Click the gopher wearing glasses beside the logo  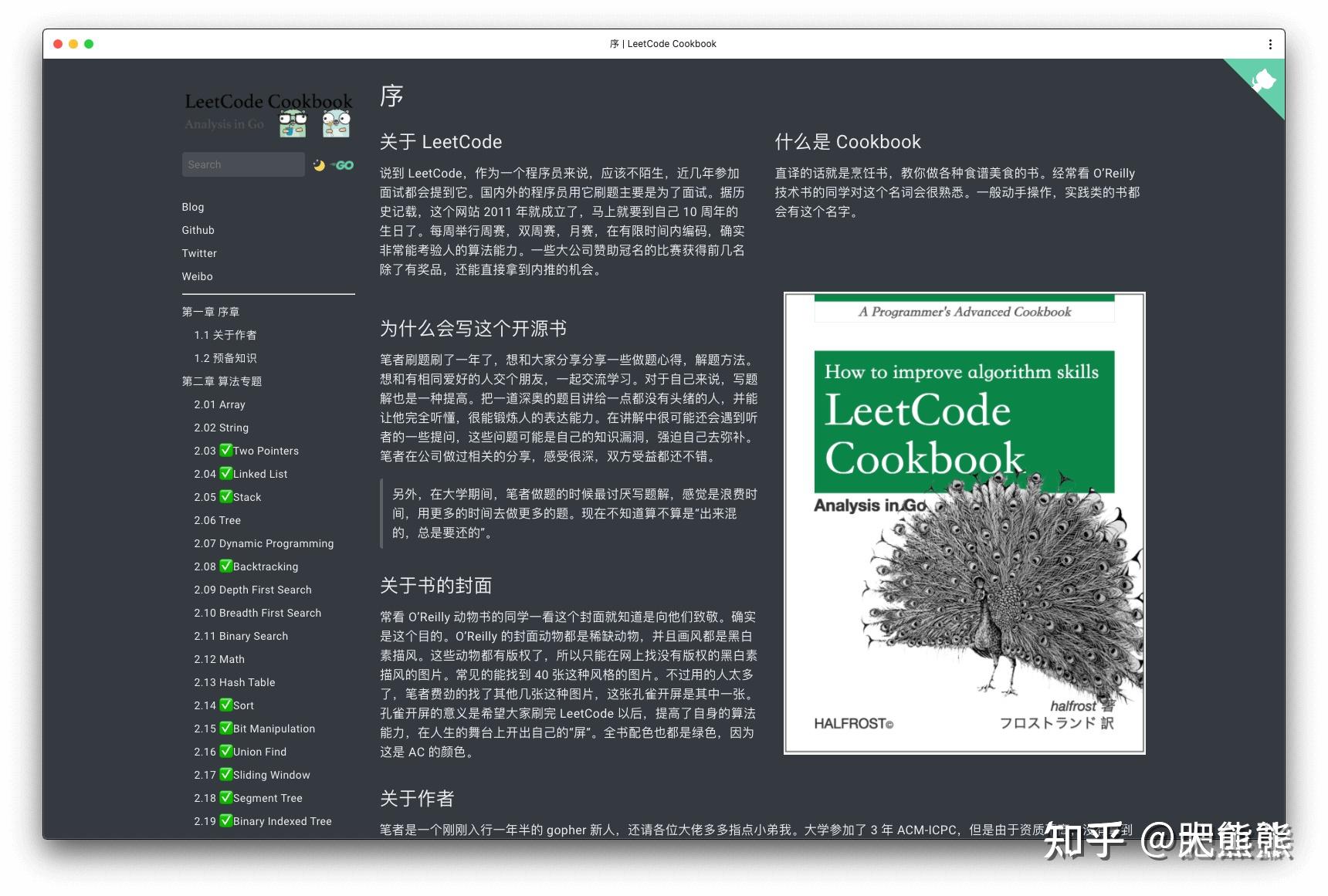point(293,122)
